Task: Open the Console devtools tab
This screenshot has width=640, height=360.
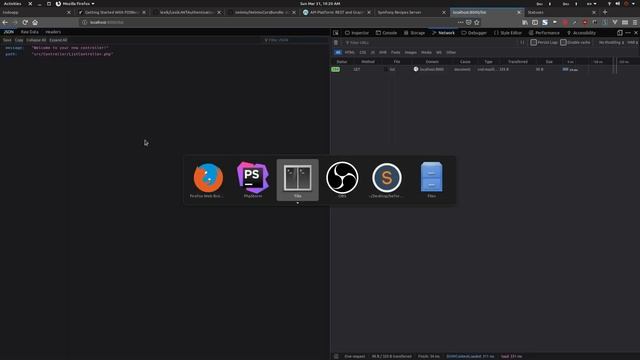Action: tap(386, 33)
